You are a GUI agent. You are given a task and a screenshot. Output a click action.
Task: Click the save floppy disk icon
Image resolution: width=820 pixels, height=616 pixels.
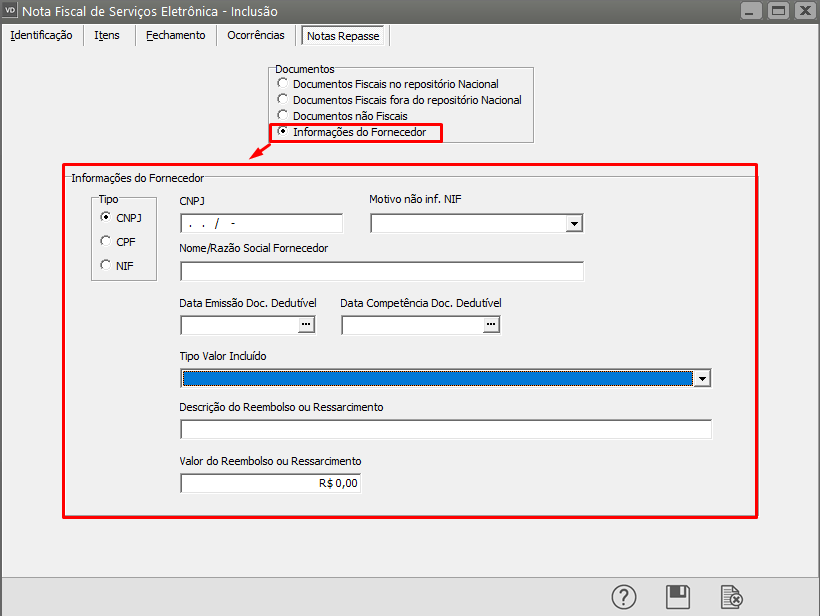678,597
